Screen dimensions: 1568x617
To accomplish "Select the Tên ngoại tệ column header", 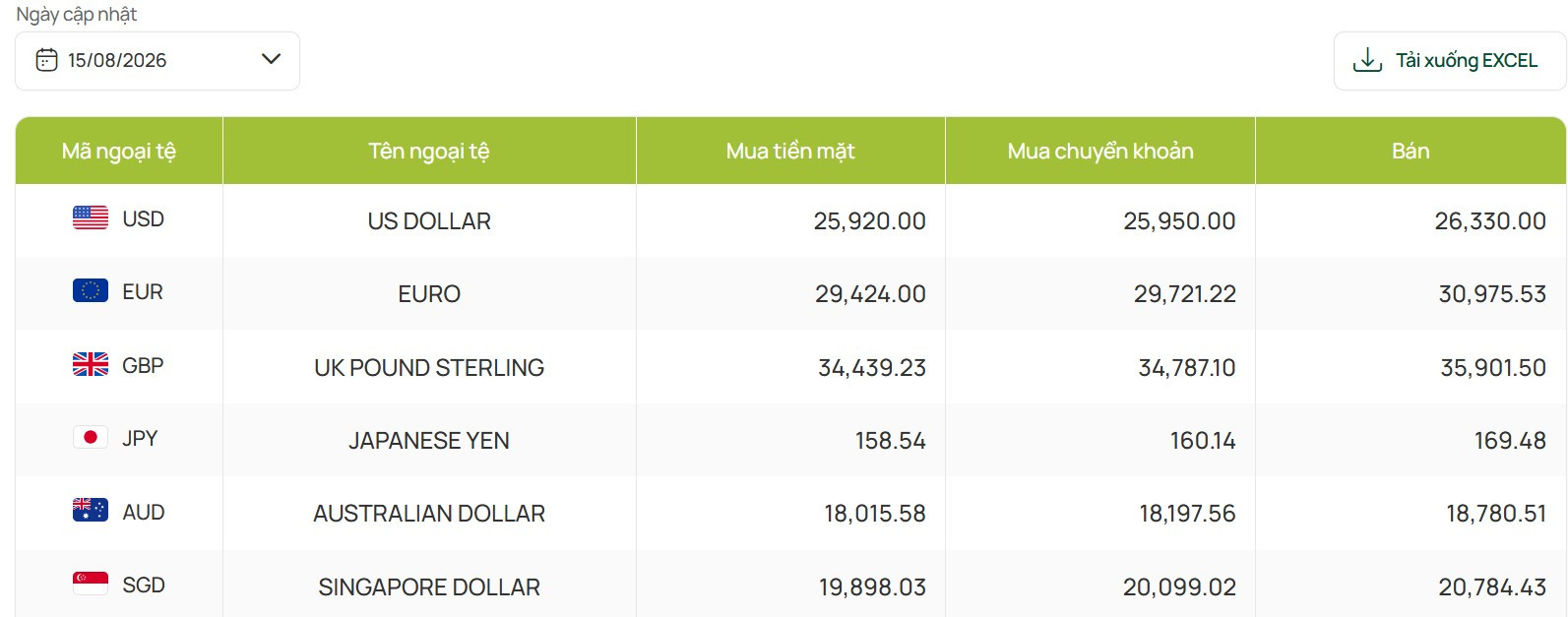I will click(429, 151).
